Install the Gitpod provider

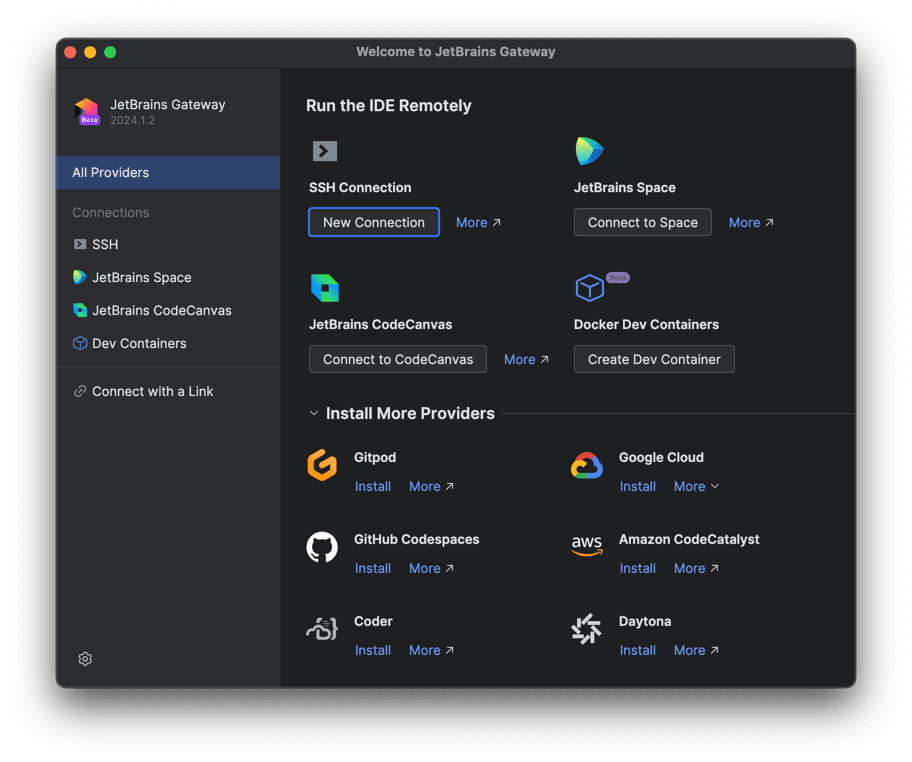[373, 486]
